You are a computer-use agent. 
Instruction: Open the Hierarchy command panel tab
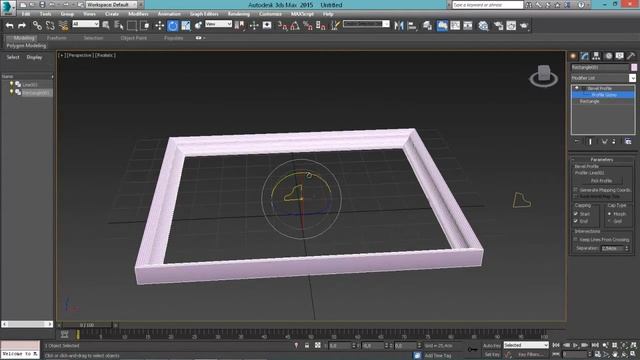[596, 56]
